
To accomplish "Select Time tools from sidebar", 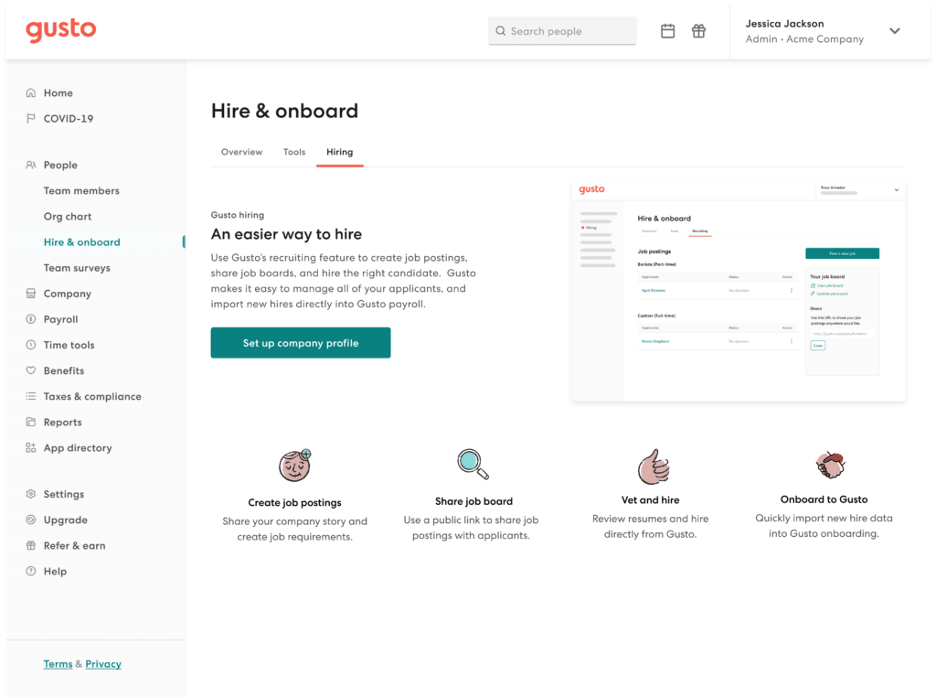I will click(x=73, y=345).
